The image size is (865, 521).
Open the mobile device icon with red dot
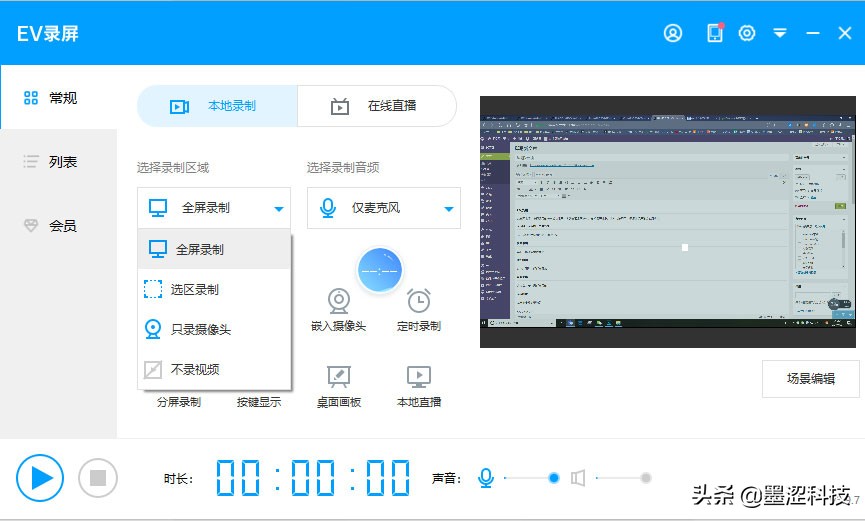pos(715,33)
